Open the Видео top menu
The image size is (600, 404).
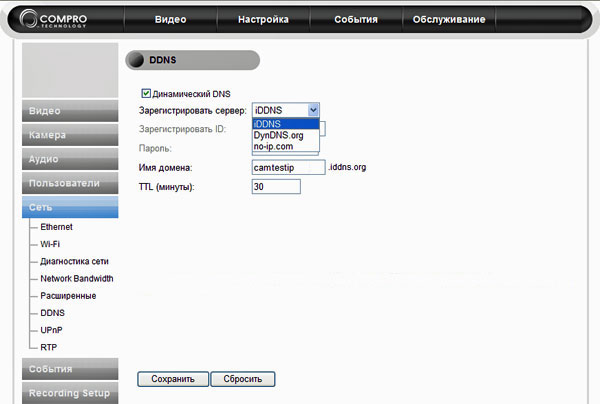pyautogui.click(x=170, y=19)
